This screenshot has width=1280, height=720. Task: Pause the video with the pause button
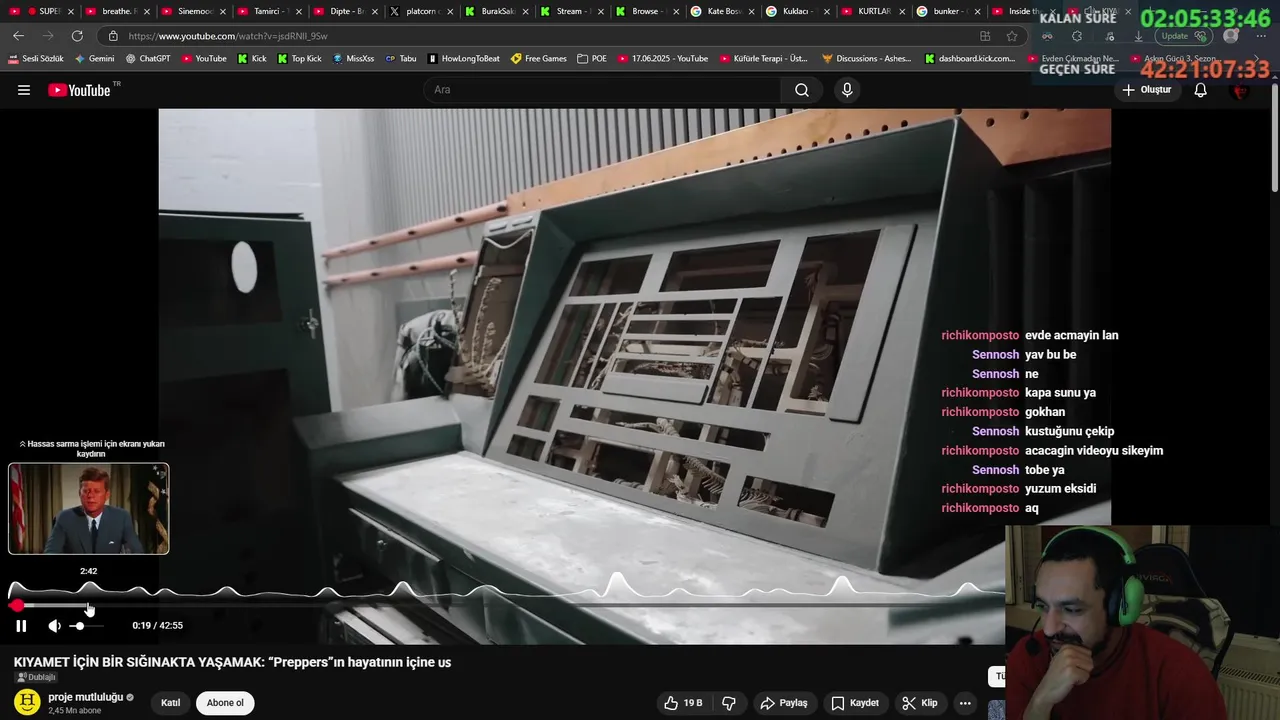(21, 626)
